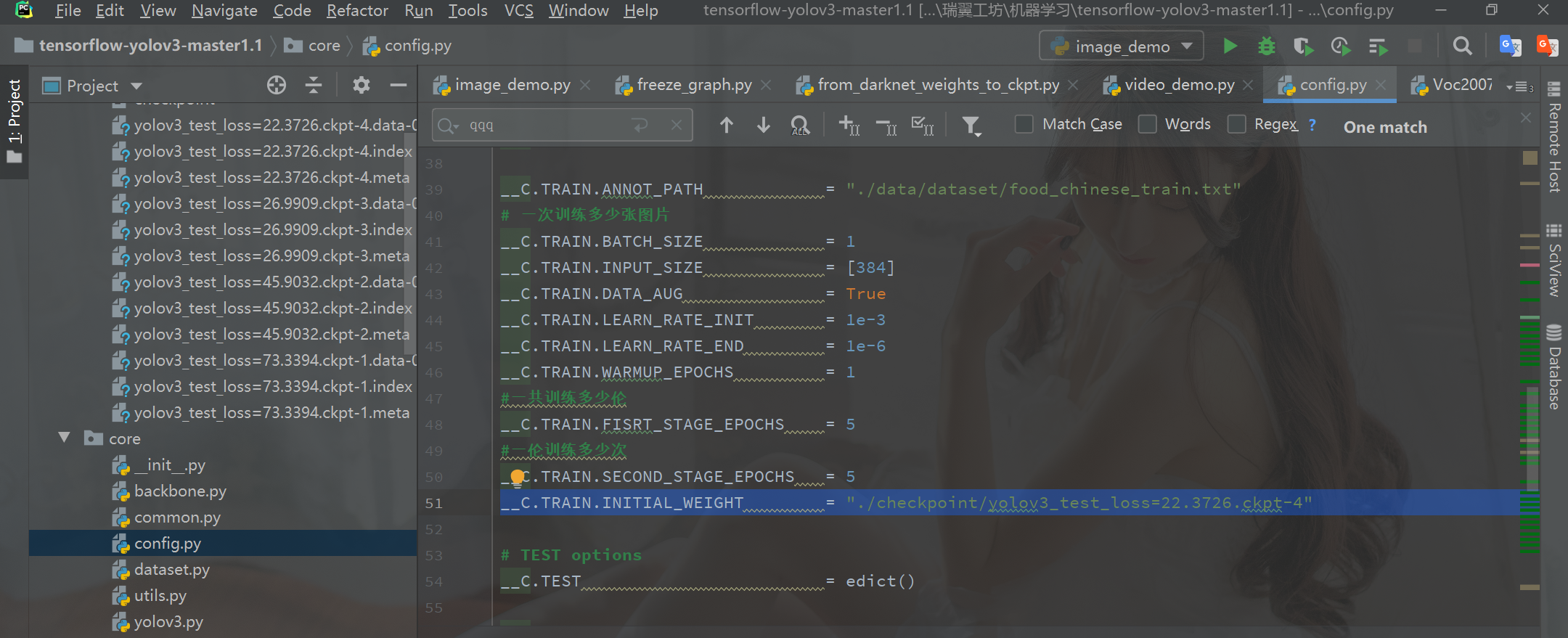Image resolution: width=1568 pixels, height=638 pixels.
Task: Close the config.py tab
Action: click(x=1381, y=85)
